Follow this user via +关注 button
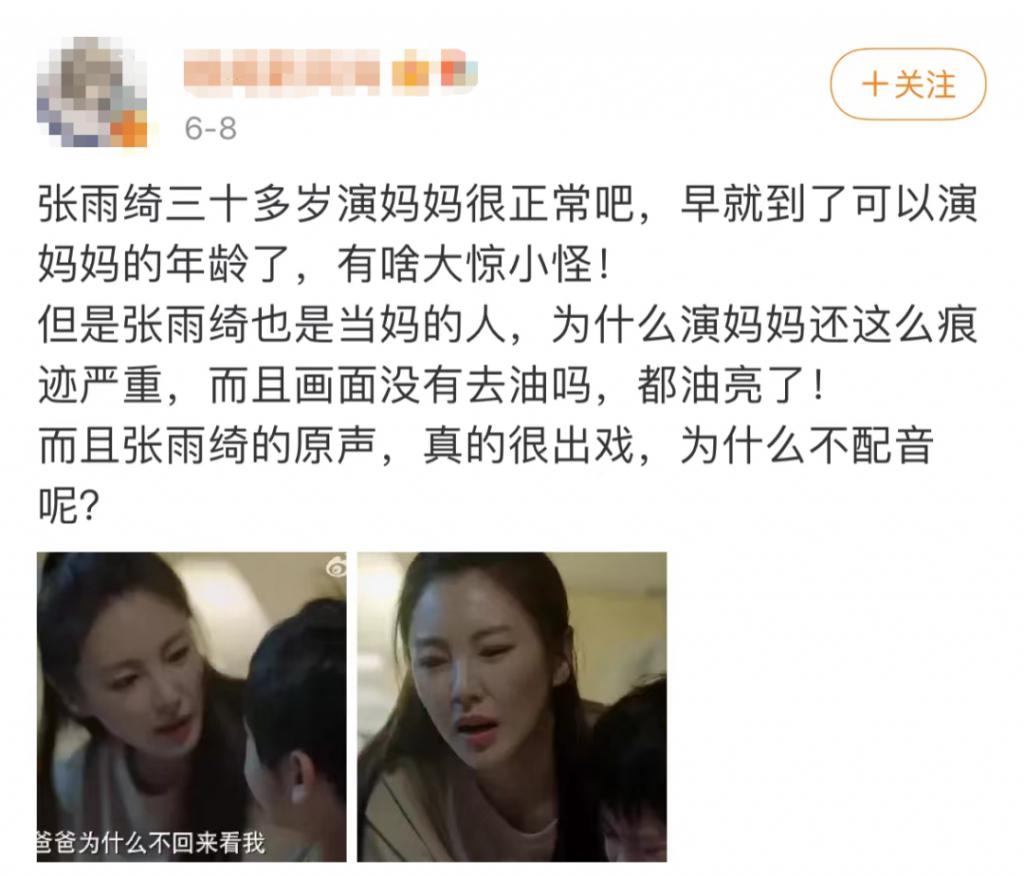 point(908,84)
